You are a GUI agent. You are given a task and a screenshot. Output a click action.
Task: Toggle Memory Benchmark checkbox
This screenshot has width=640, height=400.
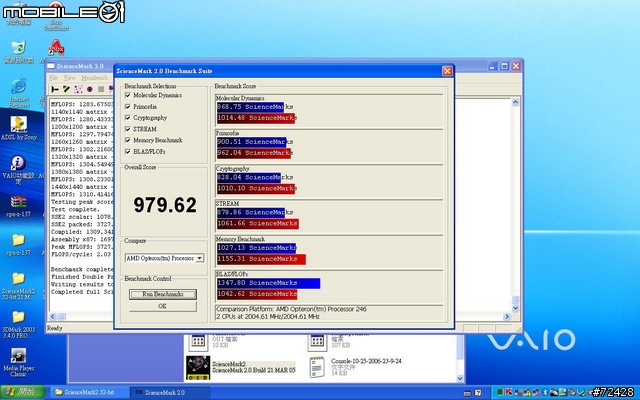128,140
